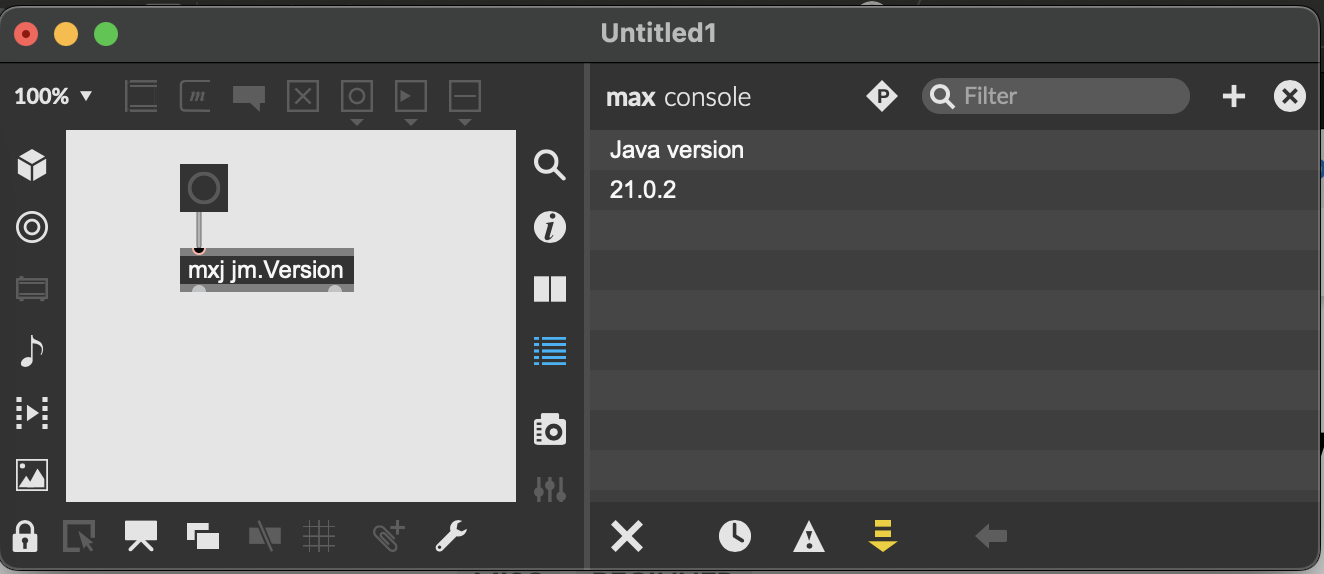
Task: Open the Objects browser cube icon
Action: tap(32, 166)
